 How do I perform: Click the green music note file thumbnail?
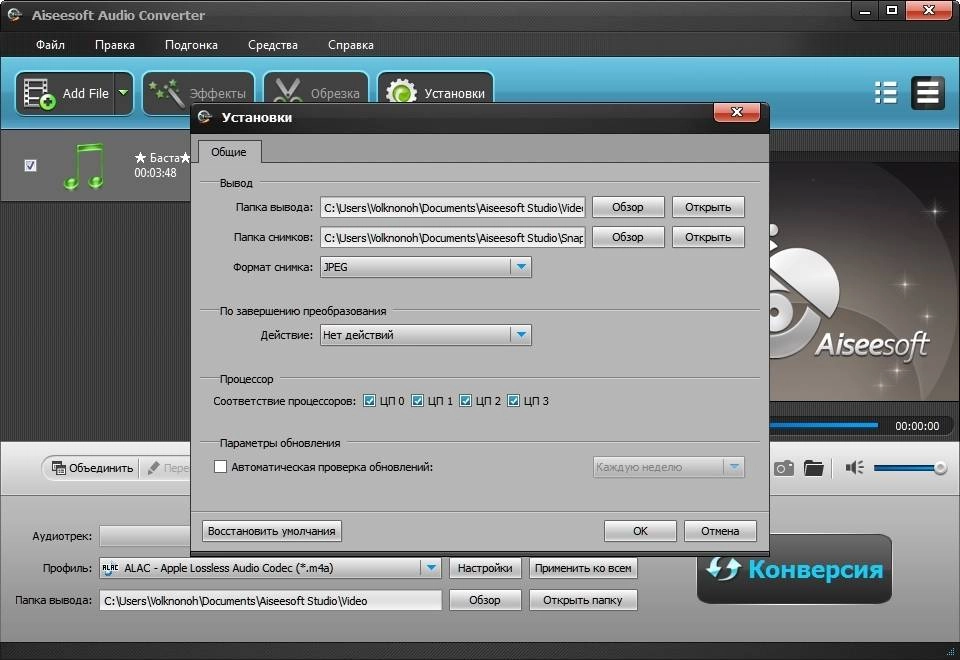click(84, 166)
